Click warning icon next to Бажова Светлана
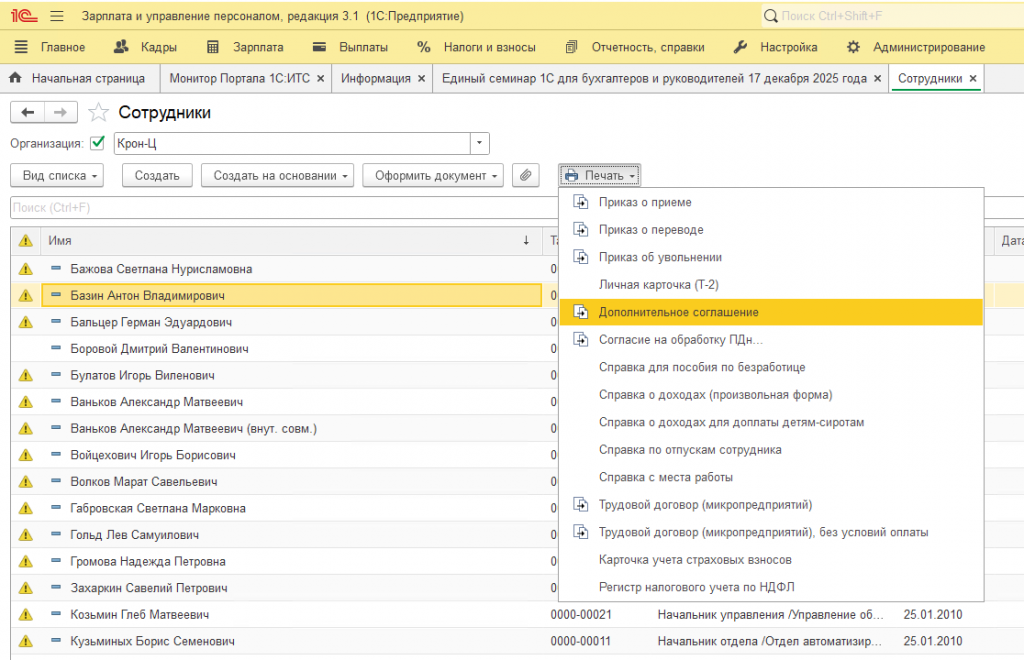1024x660 pixels. tap(26, 269)
